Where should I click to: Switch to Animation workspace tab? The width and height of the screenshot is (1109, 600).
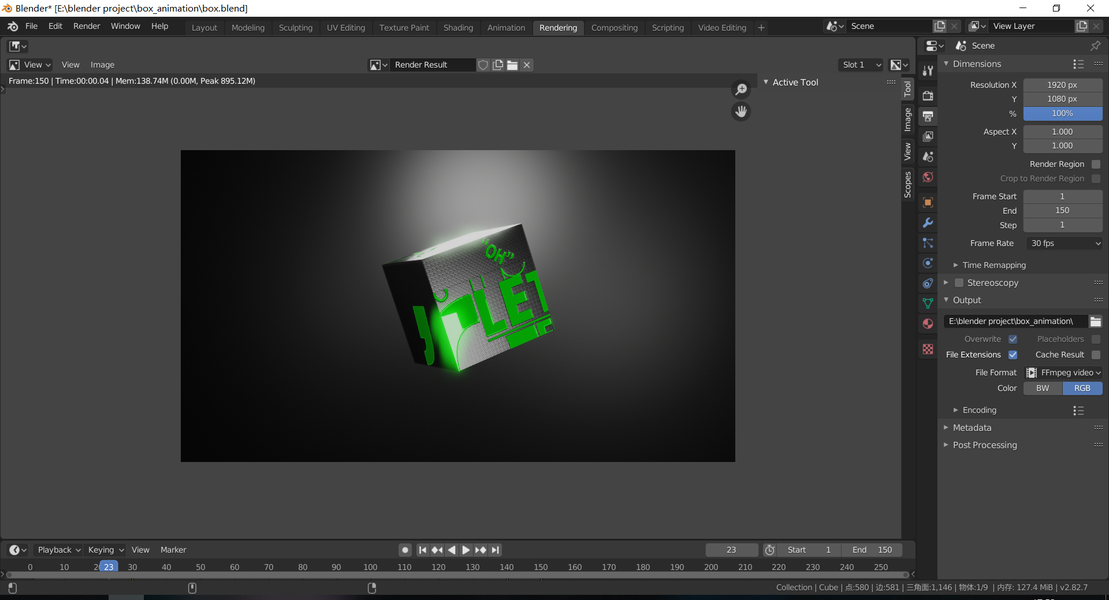[x=506, y=28]
